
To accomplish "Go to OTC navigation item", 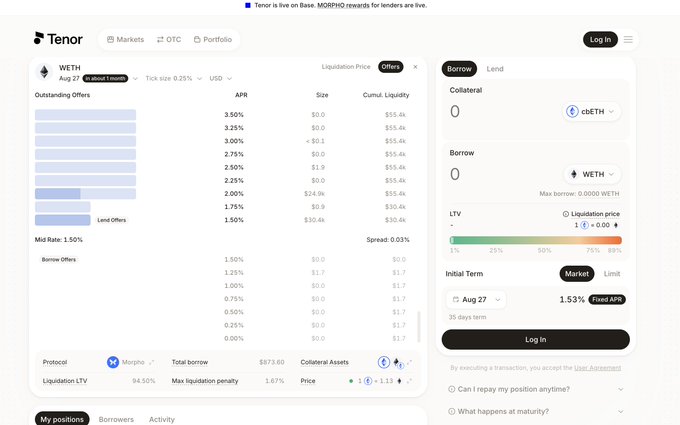I will [x=169, y=39].
